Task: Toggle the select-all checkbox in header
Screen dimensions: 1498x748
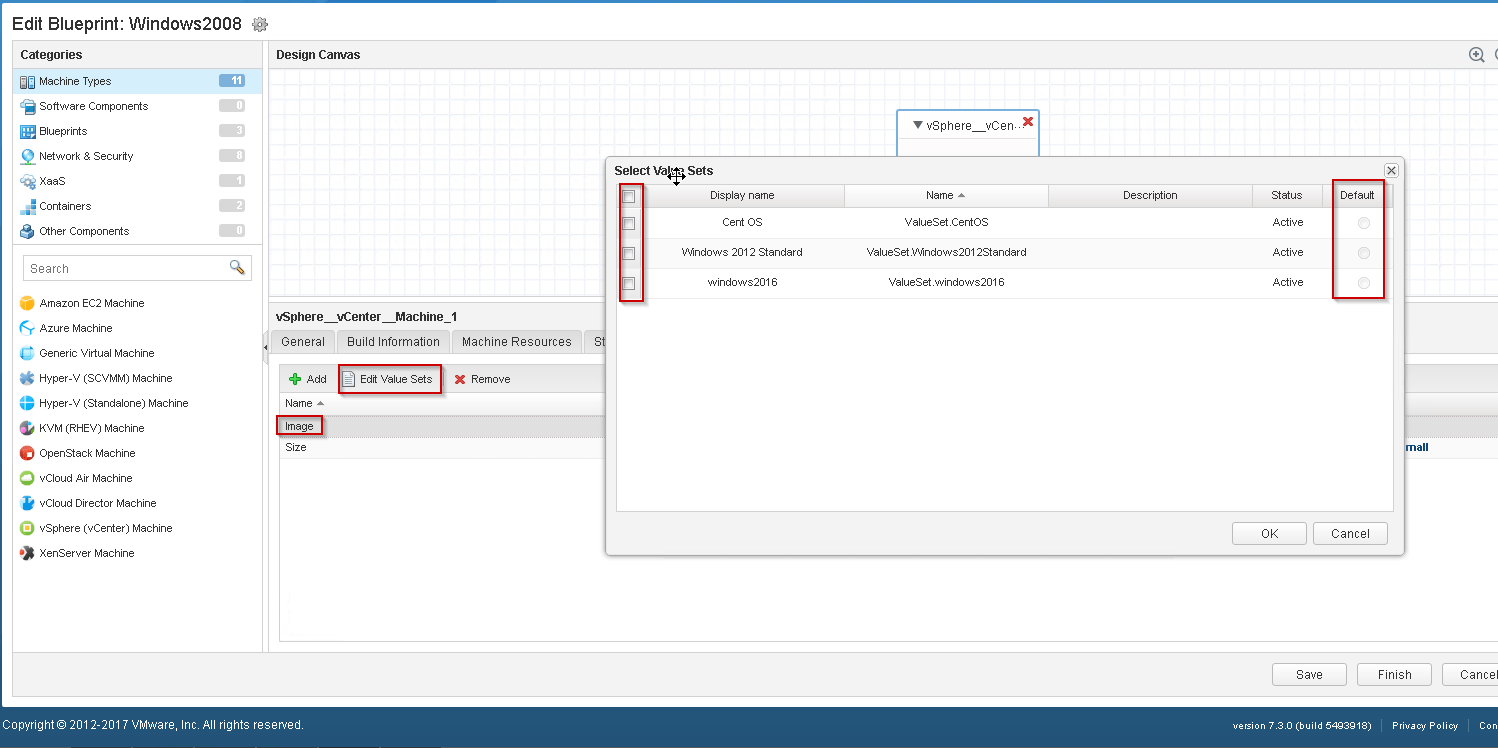Action: [629, 196]
